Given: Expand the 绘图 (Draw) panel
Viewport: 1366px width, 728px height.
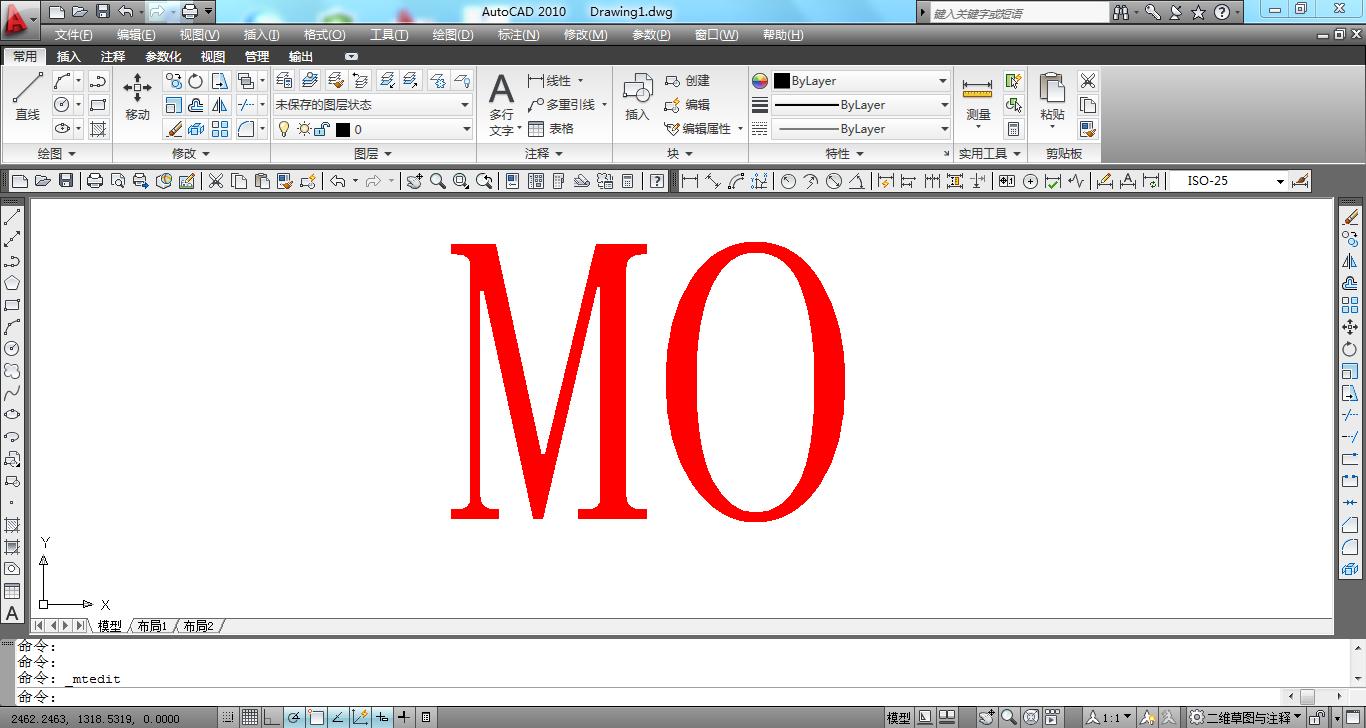Looking at the screenshot, I should 56,154.
